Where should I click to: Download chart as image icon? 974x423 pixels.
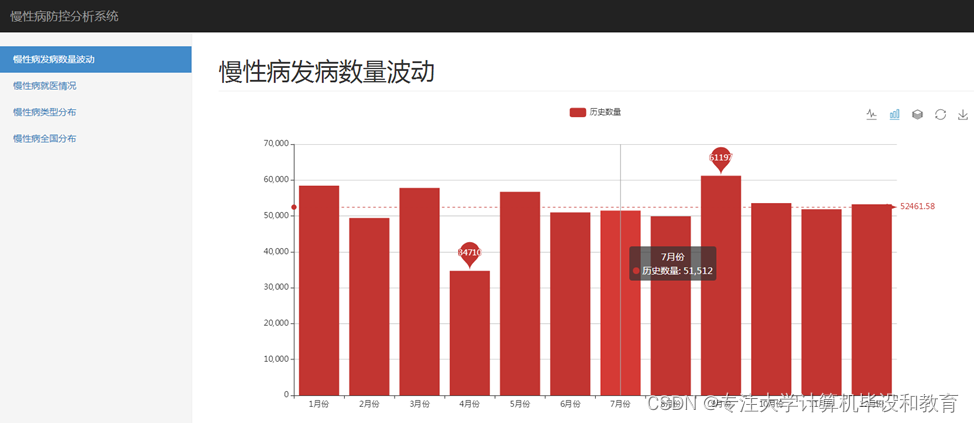[963, 114]
